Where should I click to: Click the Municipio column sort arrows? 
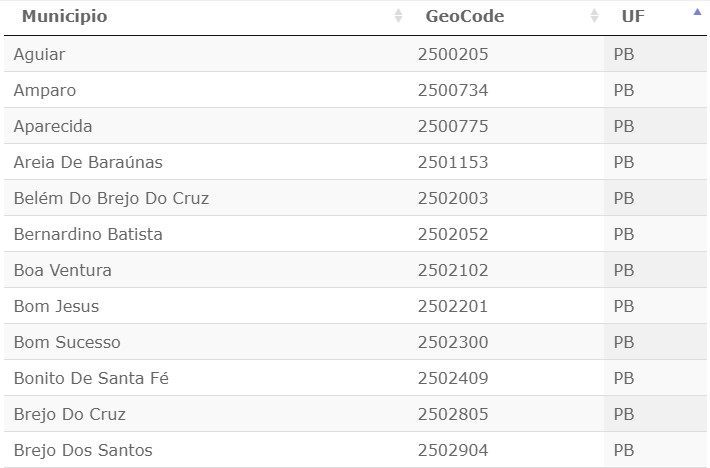click(x=398, y=16)
